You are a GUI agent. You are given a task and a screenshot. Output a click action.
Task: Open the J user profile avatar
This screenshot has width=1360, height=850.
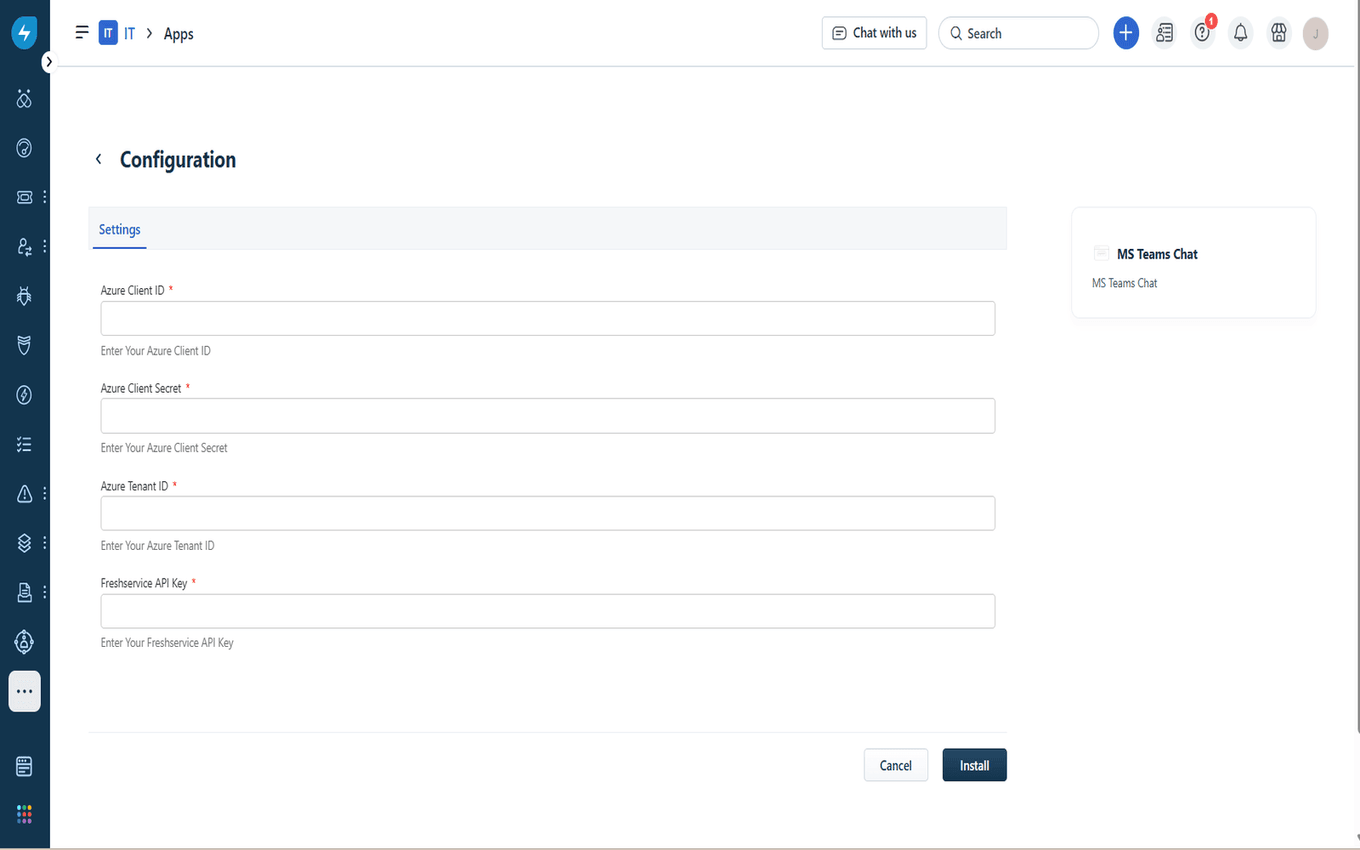pos(1316,34)
